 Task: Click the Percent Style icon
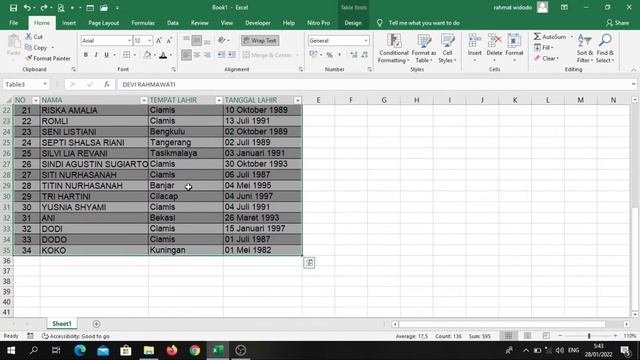coord(329,55)
